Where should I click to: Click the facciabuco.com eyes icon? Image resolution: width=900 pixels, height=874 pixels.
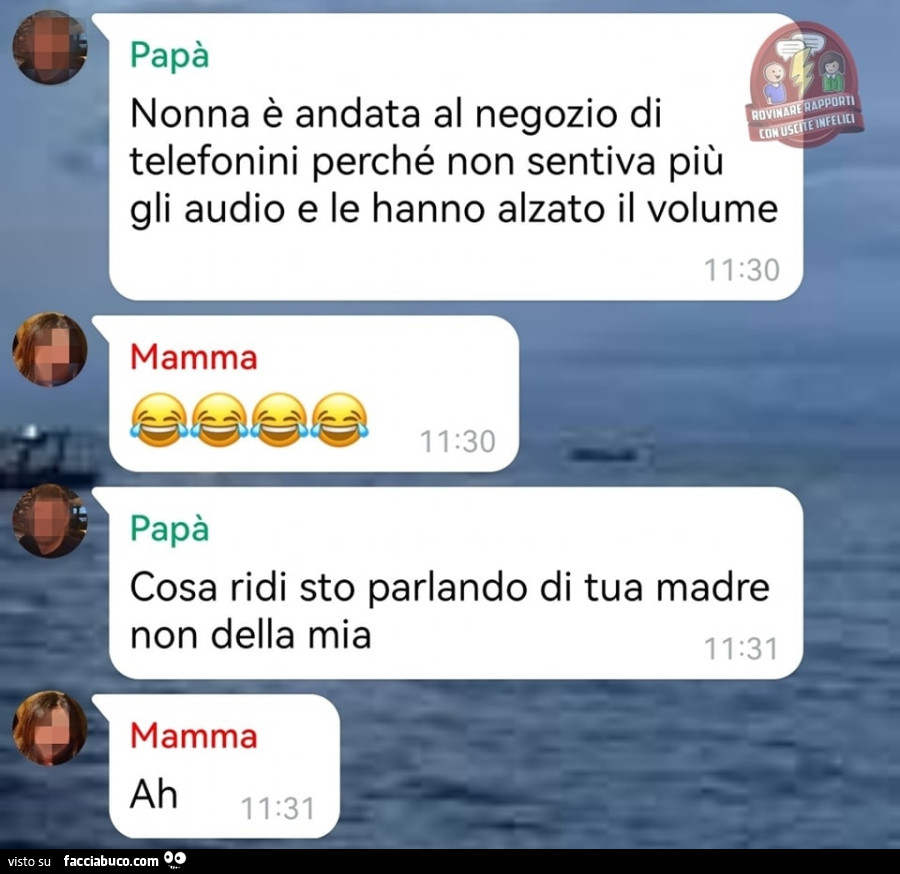pos(174,859)
